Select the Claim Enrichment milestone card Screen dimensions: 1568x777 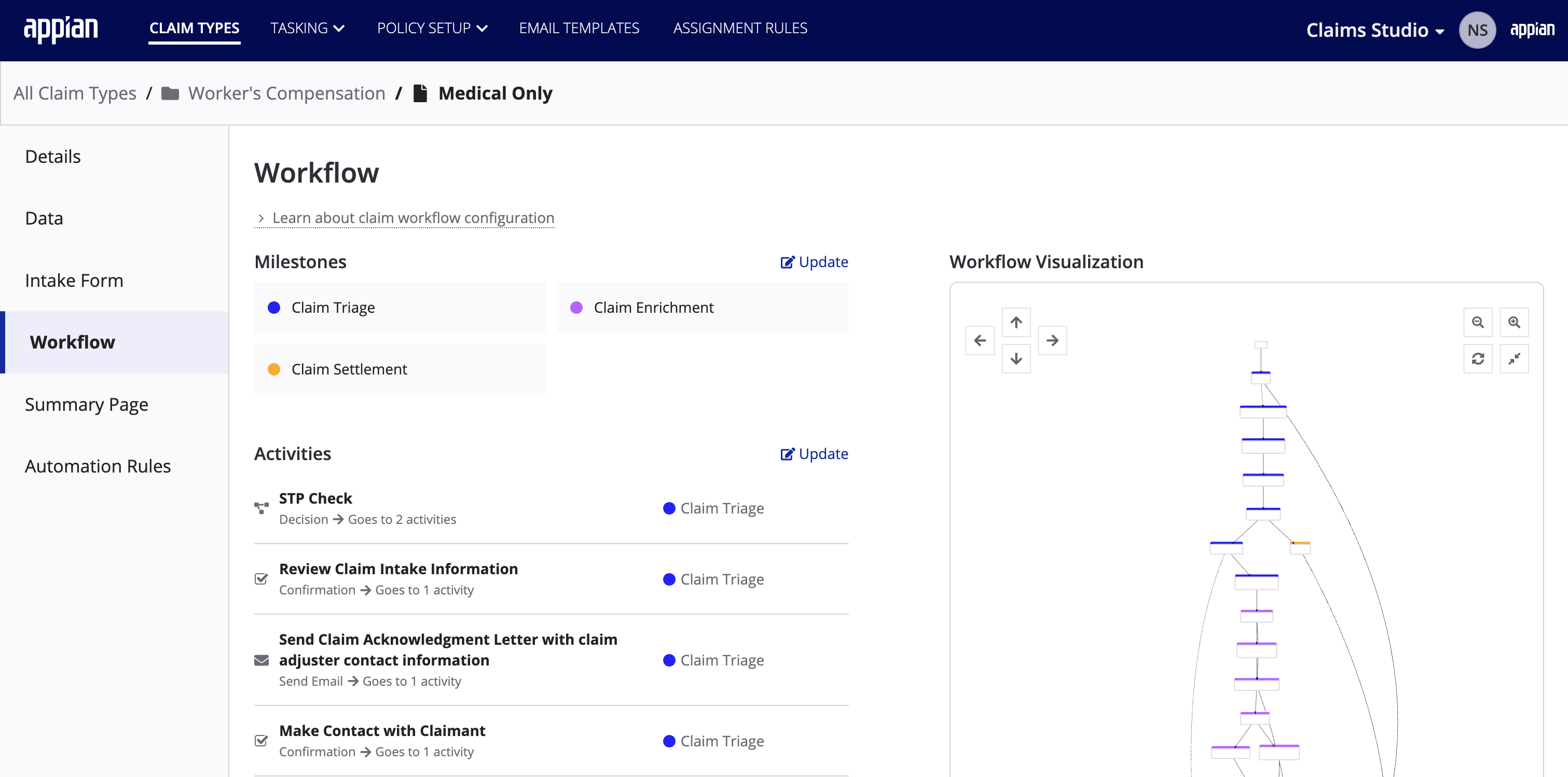click(703, 307)
